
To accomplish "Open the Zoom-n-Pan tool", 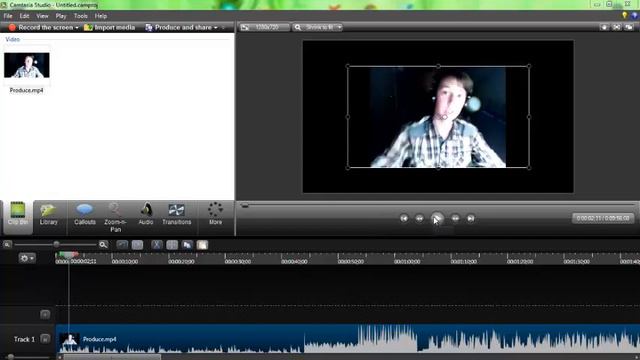I will 115,217.
